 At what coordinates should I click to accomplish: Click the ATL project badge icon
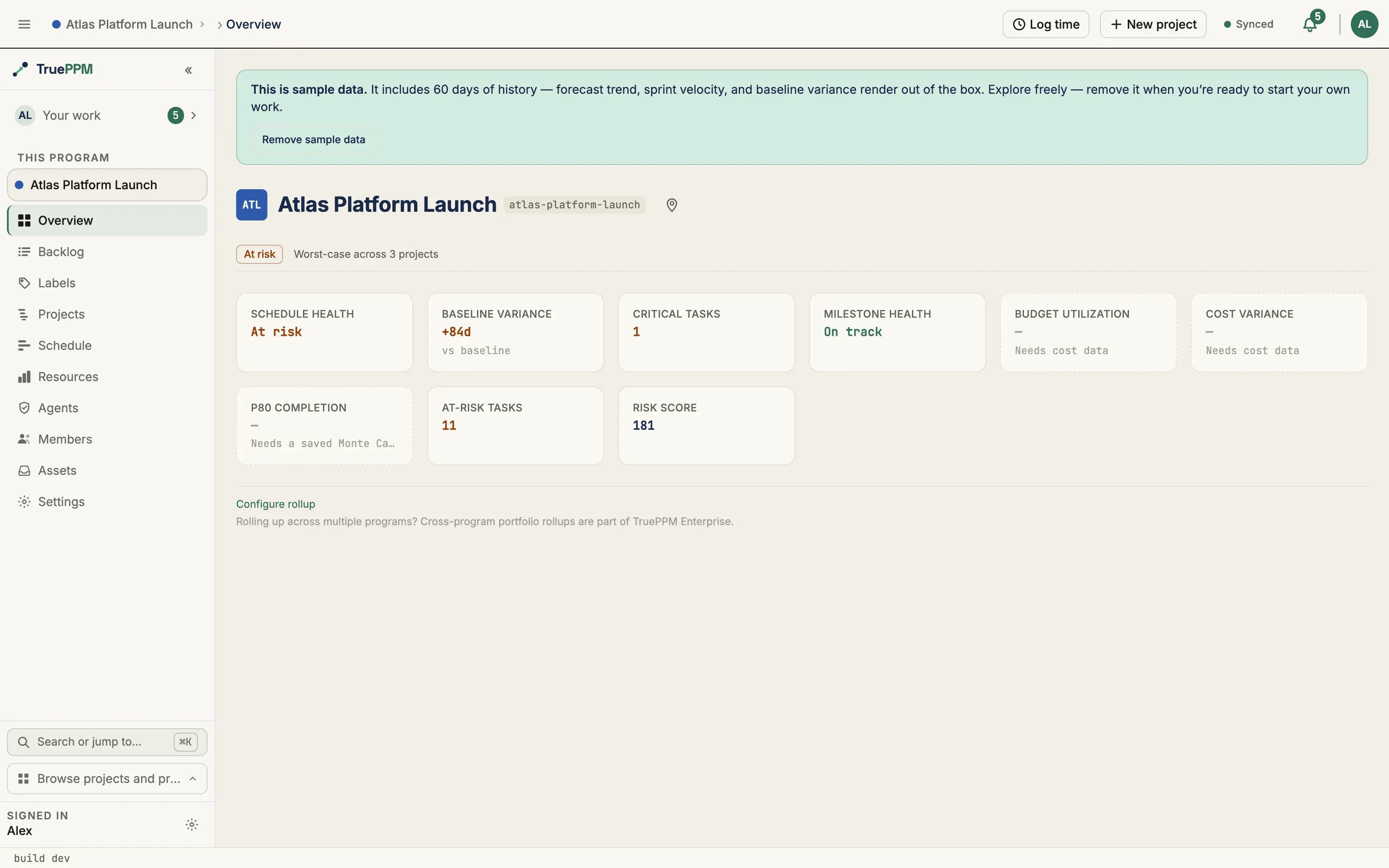click(x=251, y=205)
